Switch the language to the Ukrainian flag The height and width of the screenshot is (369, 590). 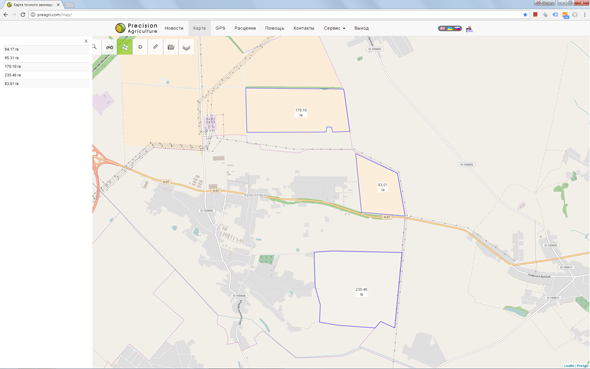click(450, 28)
